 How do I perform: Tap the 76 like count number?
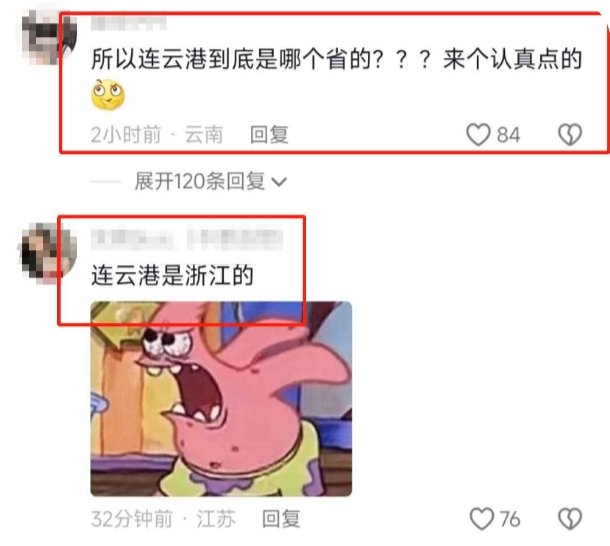(510, 519)
